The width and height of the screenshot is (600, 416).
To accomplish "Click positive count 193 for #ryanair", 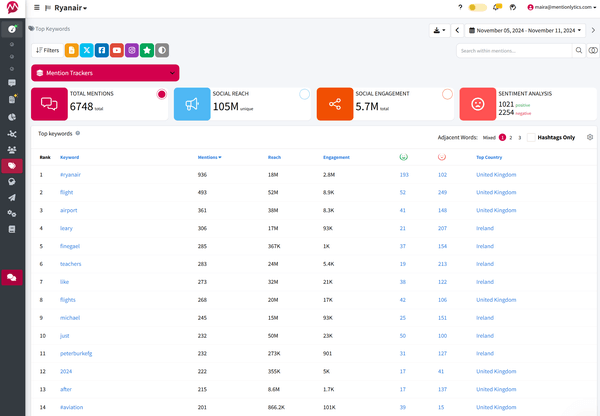I will click(x=404, y=175).
